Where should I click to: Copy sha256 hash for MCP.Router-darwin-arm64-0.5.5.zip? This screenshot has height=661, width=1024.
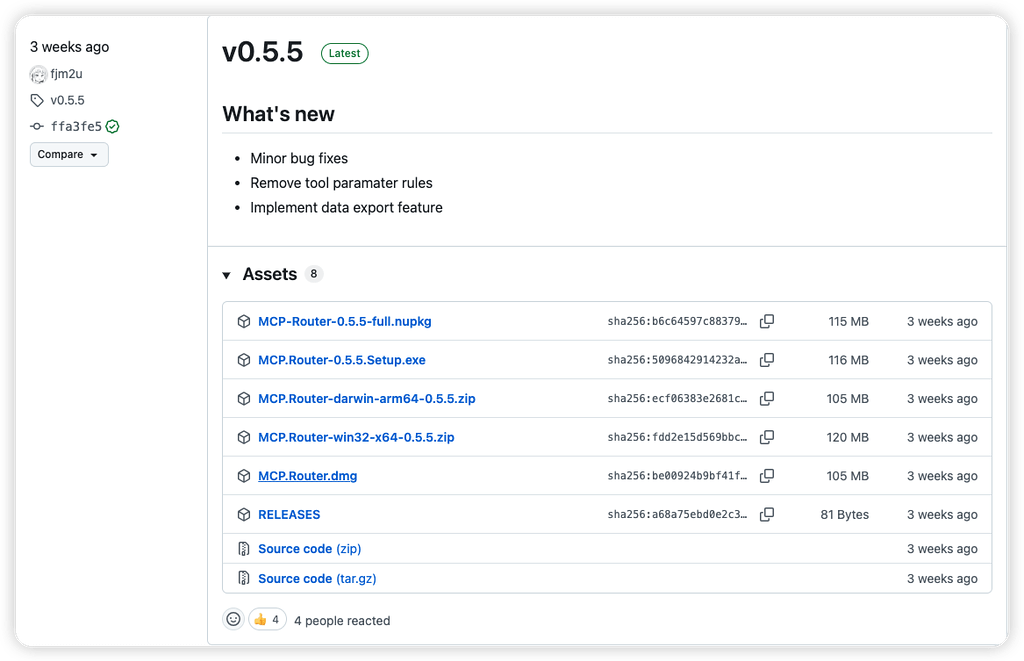click(x=767, y=398)
